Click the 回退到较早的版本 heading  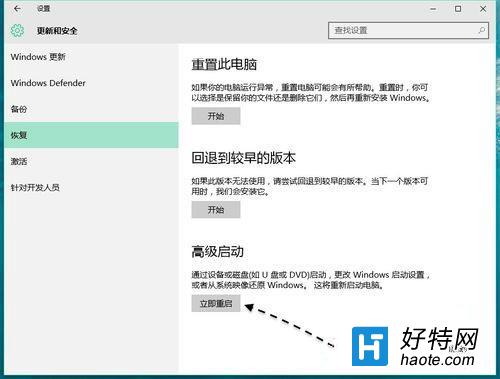[x=243, y=158]
